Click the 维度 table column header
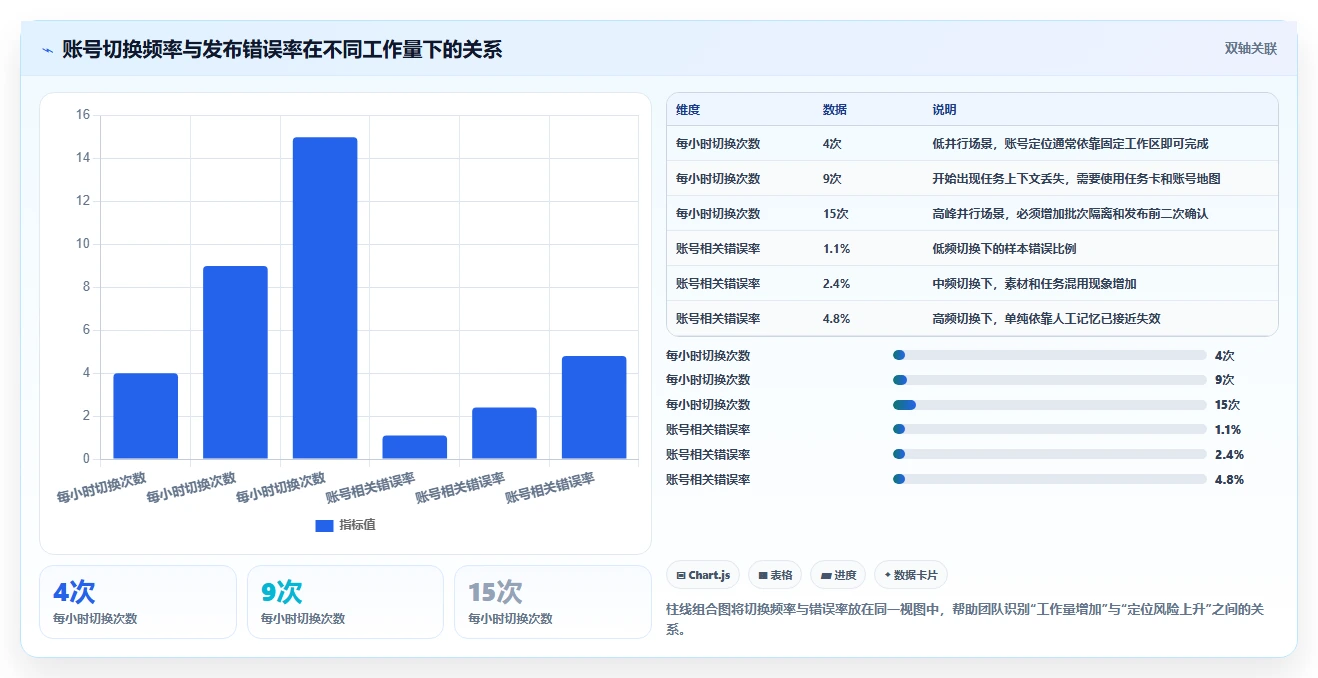The image size is (1318, 678). pos(688,110)
